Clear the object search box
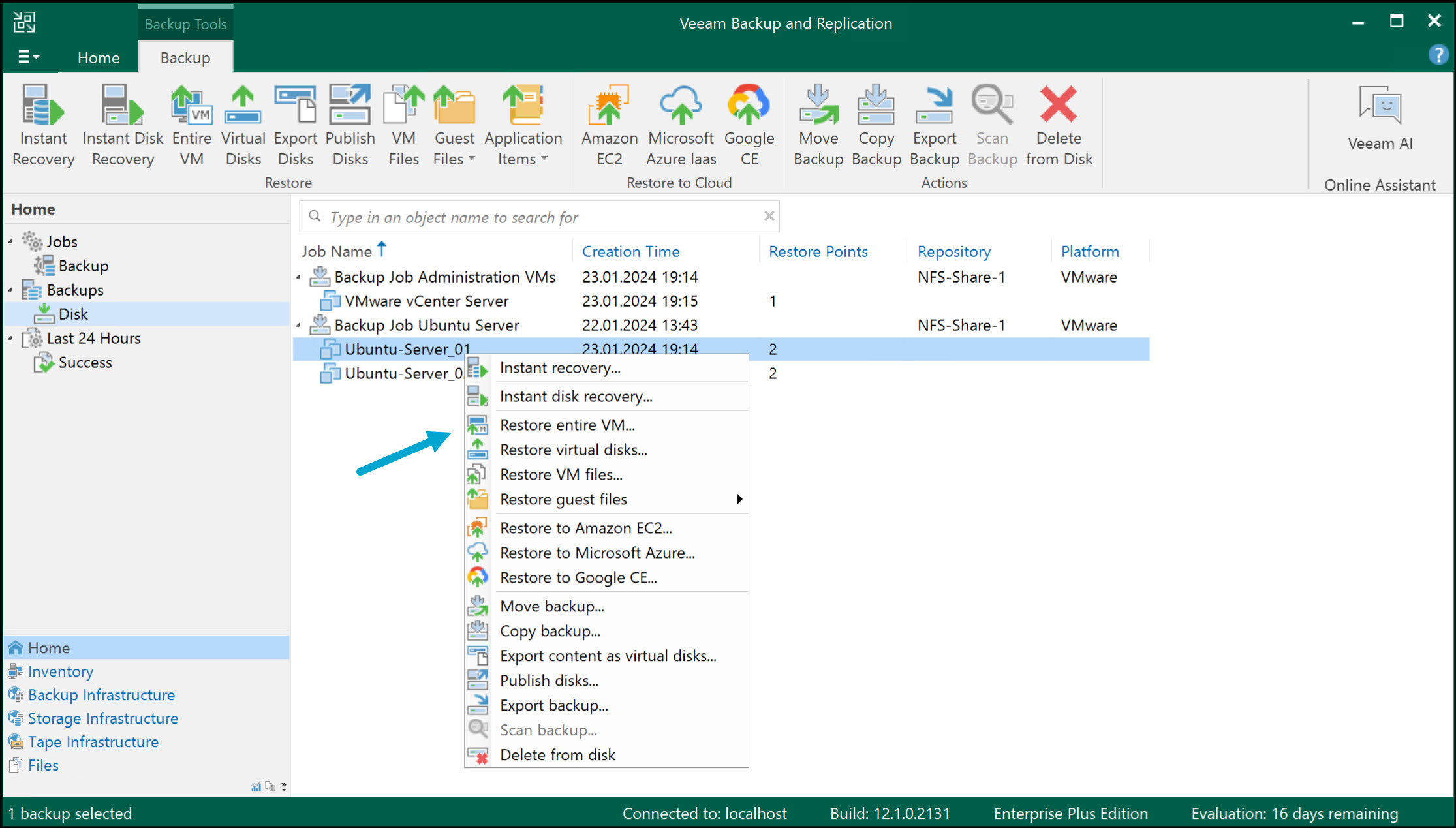This screenshot has height=828, width=1456. tap(768, 216)
